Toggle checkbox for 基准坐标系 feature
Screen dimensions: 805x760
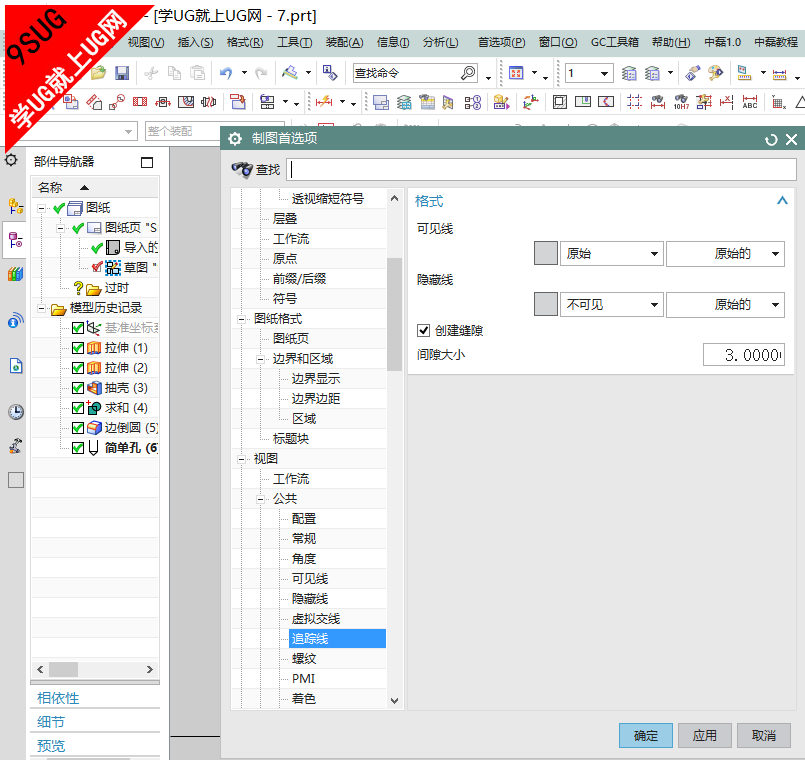click(78, 328)
